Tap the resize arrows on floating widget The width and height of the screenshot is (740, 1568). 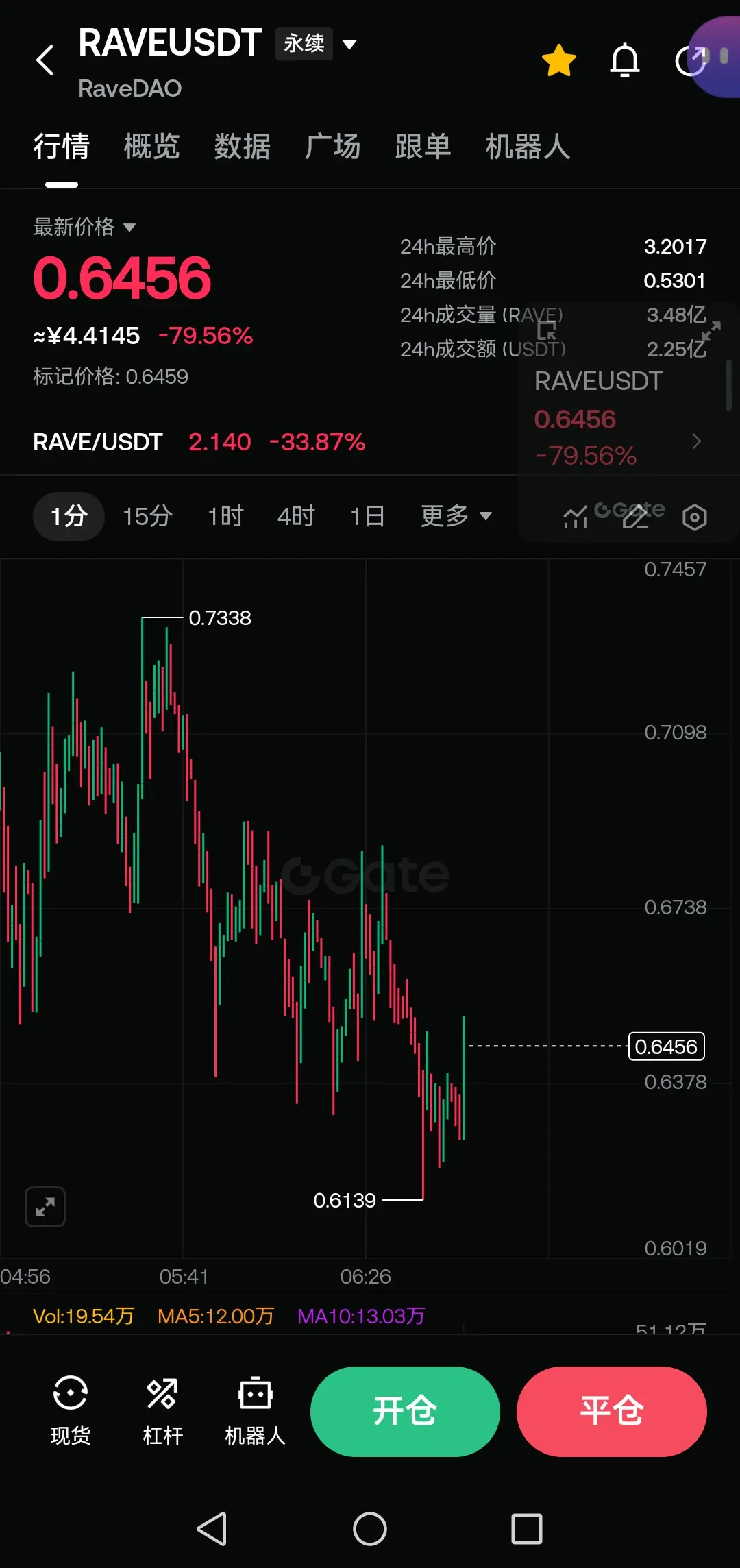coord(711,331)
